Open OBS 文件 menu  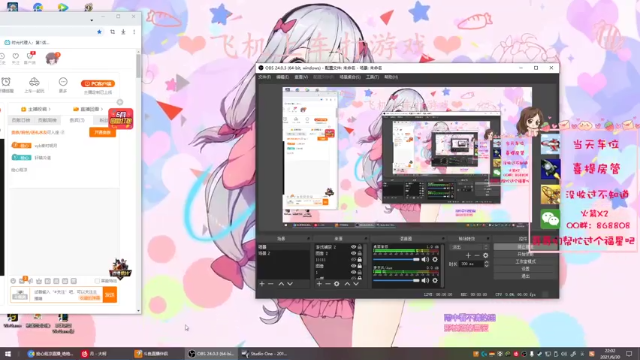[x=264, y=77]
